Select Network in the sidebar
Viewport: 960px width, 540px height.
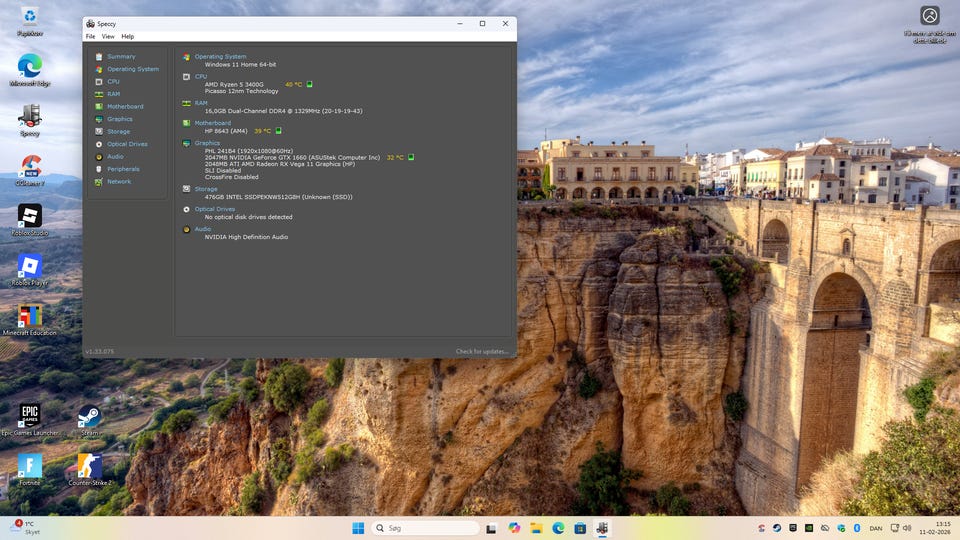[119, 181]
